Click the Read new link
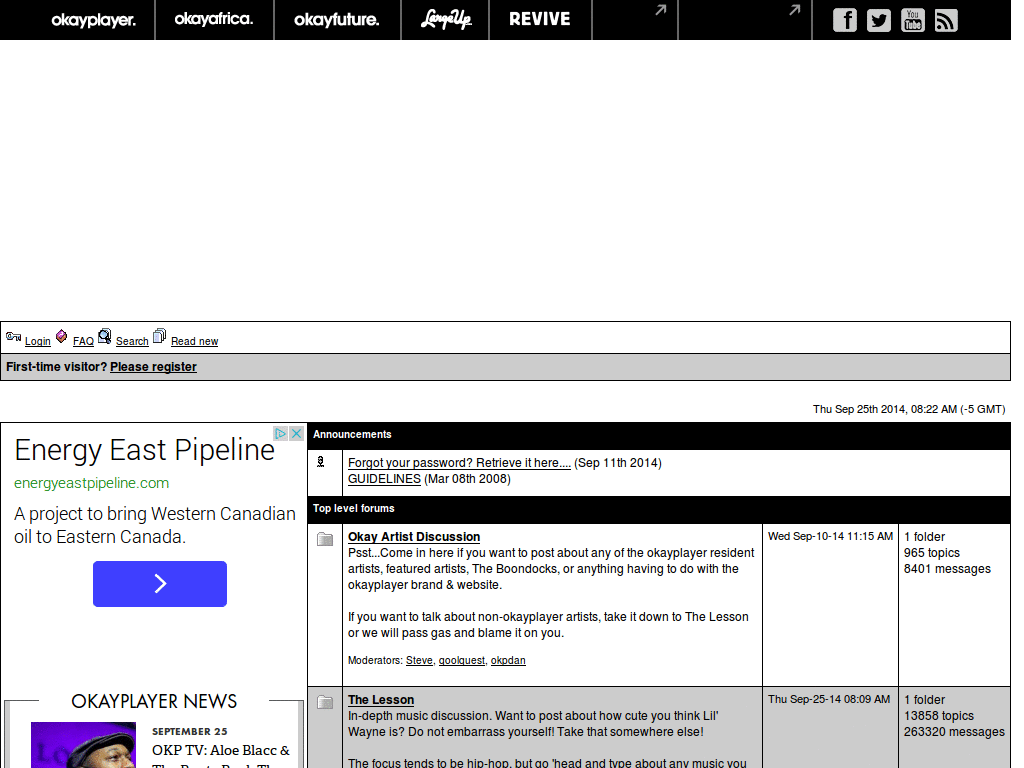Viewport: 1024px width, 768px height. coord(195,341)
